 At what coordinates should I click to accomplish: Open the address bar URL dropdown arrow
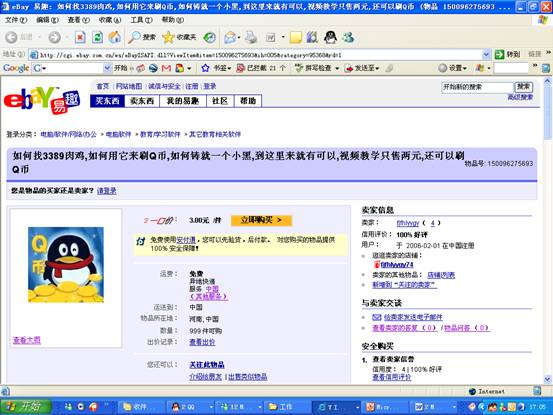coord(486,54)
